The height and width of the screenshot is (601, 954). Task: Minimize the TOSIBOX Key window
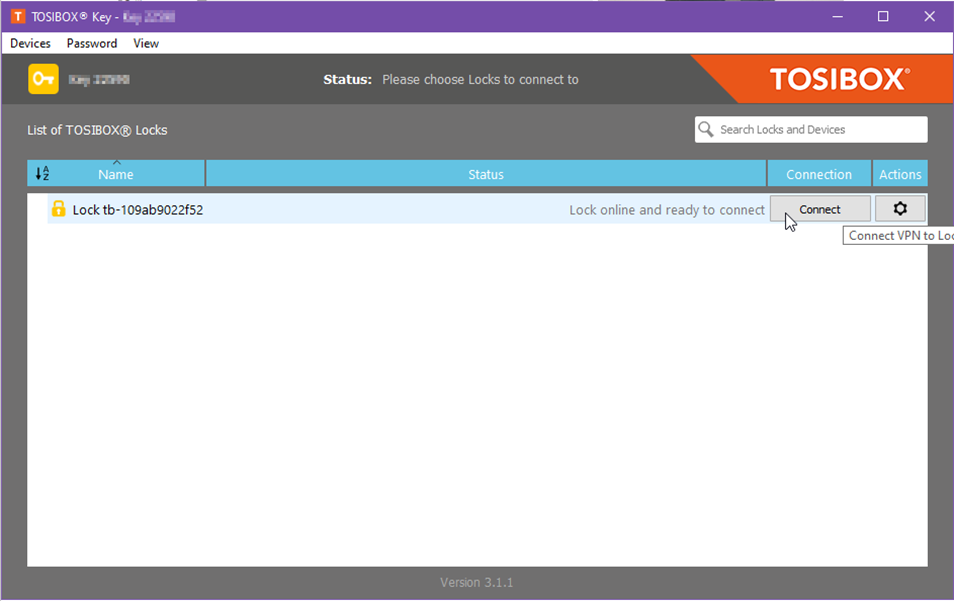click(x=838, y=16)
